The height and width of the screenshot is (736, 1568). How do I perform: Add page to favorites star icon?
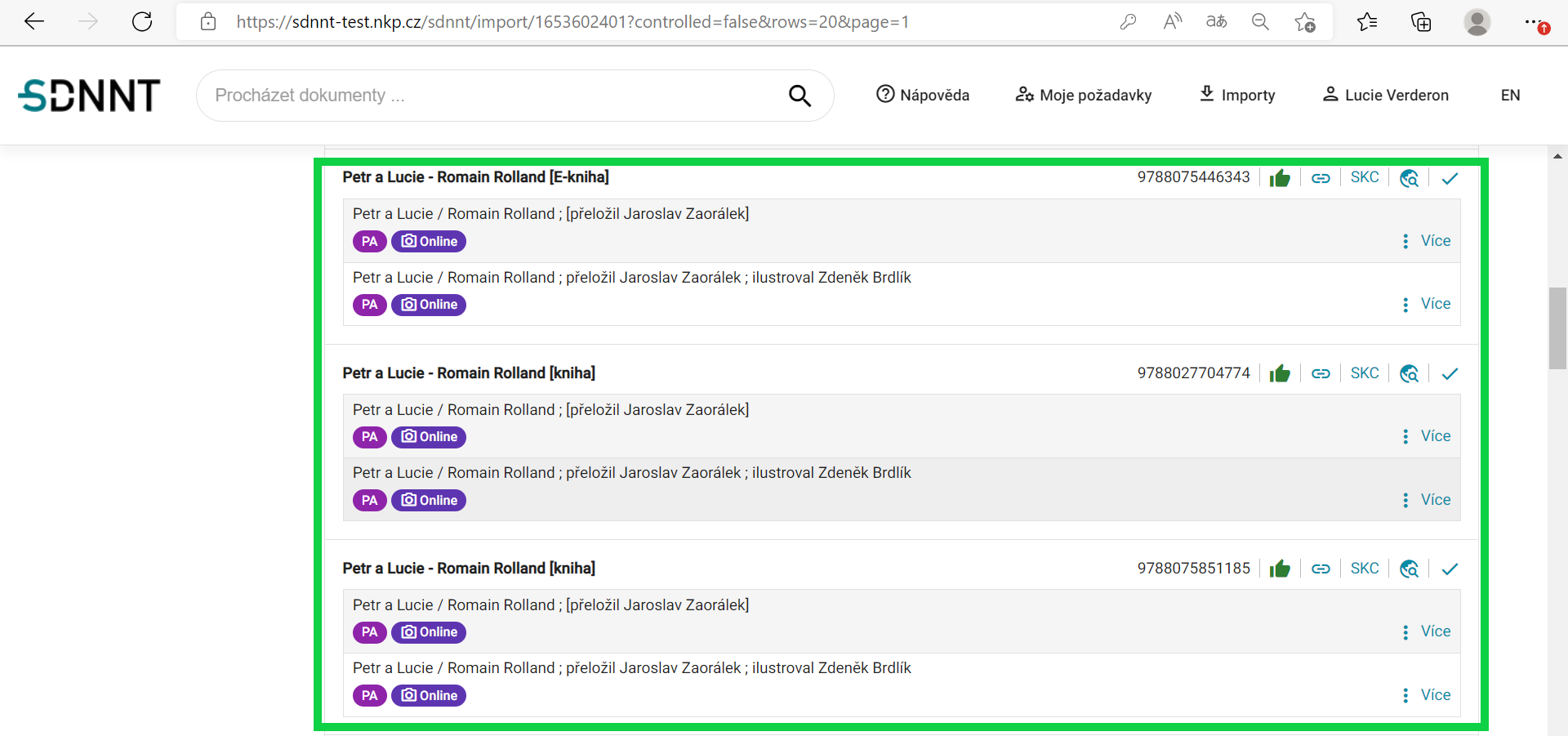(x=1305, y=22)
